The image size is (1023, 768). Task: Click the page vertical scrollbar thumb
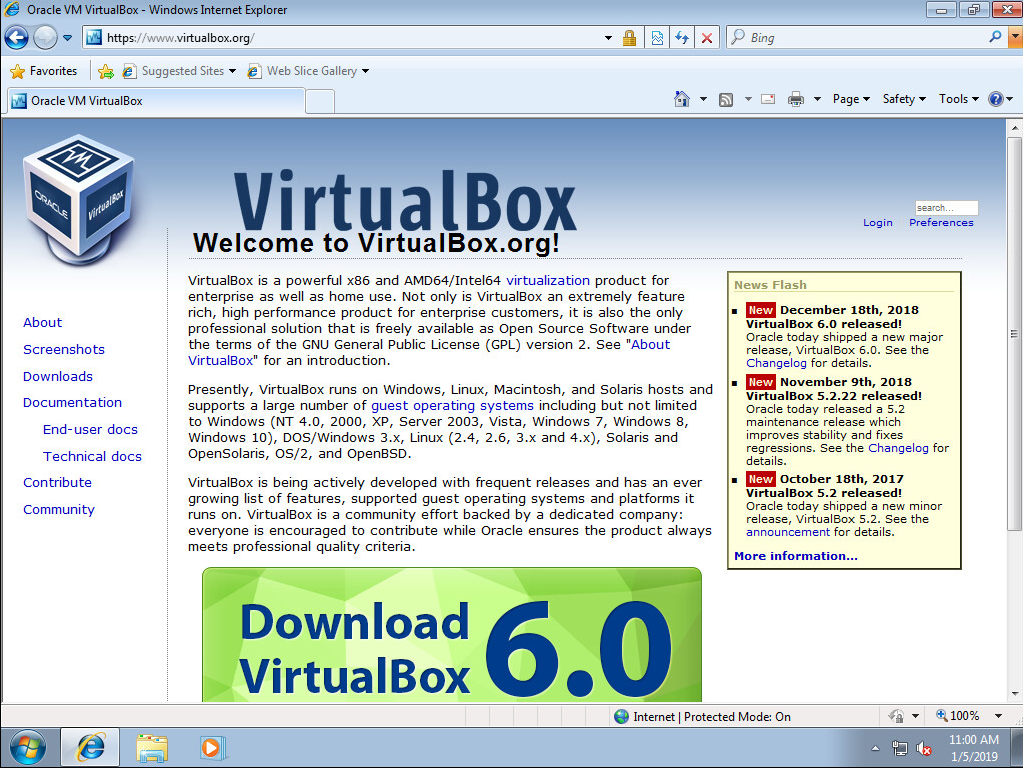(1014, 333)
